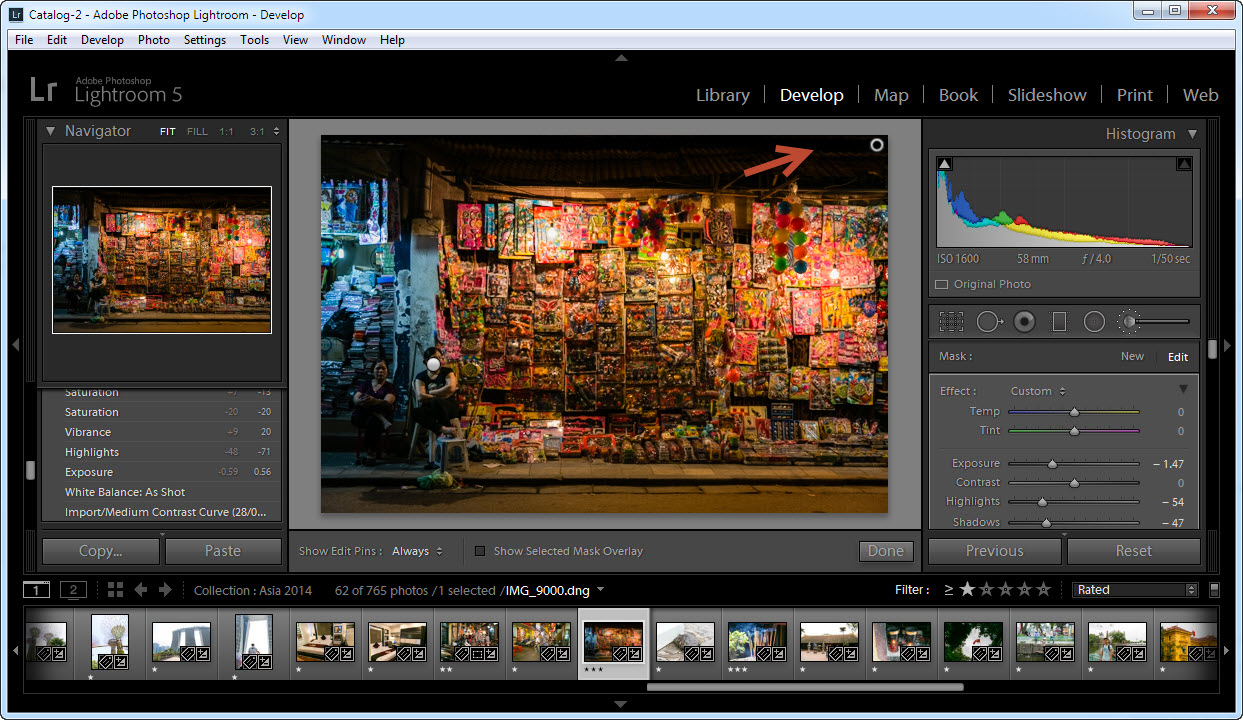Viewport: 1243px width, 720px height.
Task: Select the Crop Overlay tool
Action: point(951,321)
